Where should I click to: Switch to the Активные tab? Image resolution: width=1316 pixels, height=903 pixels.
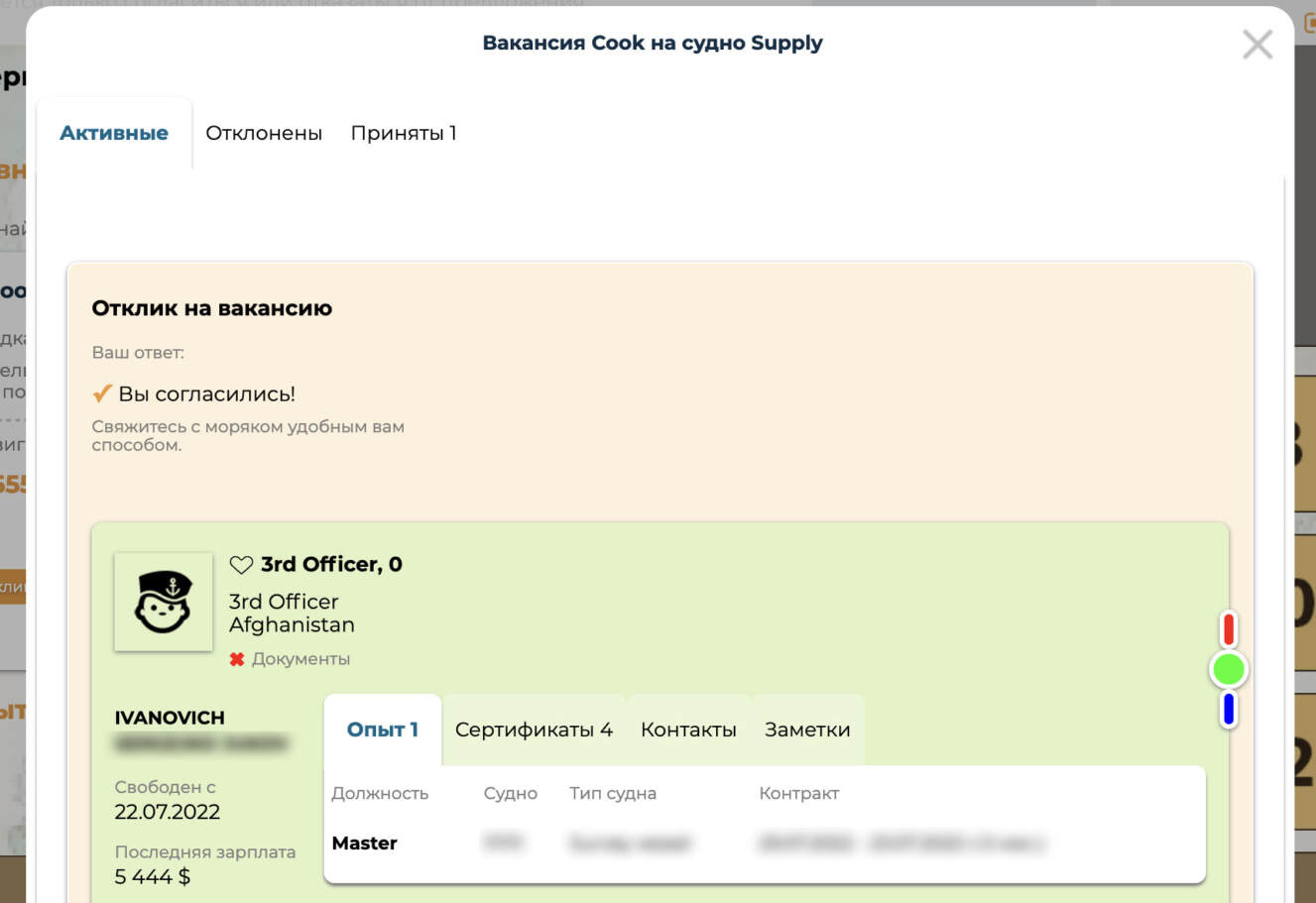point(114,133)
